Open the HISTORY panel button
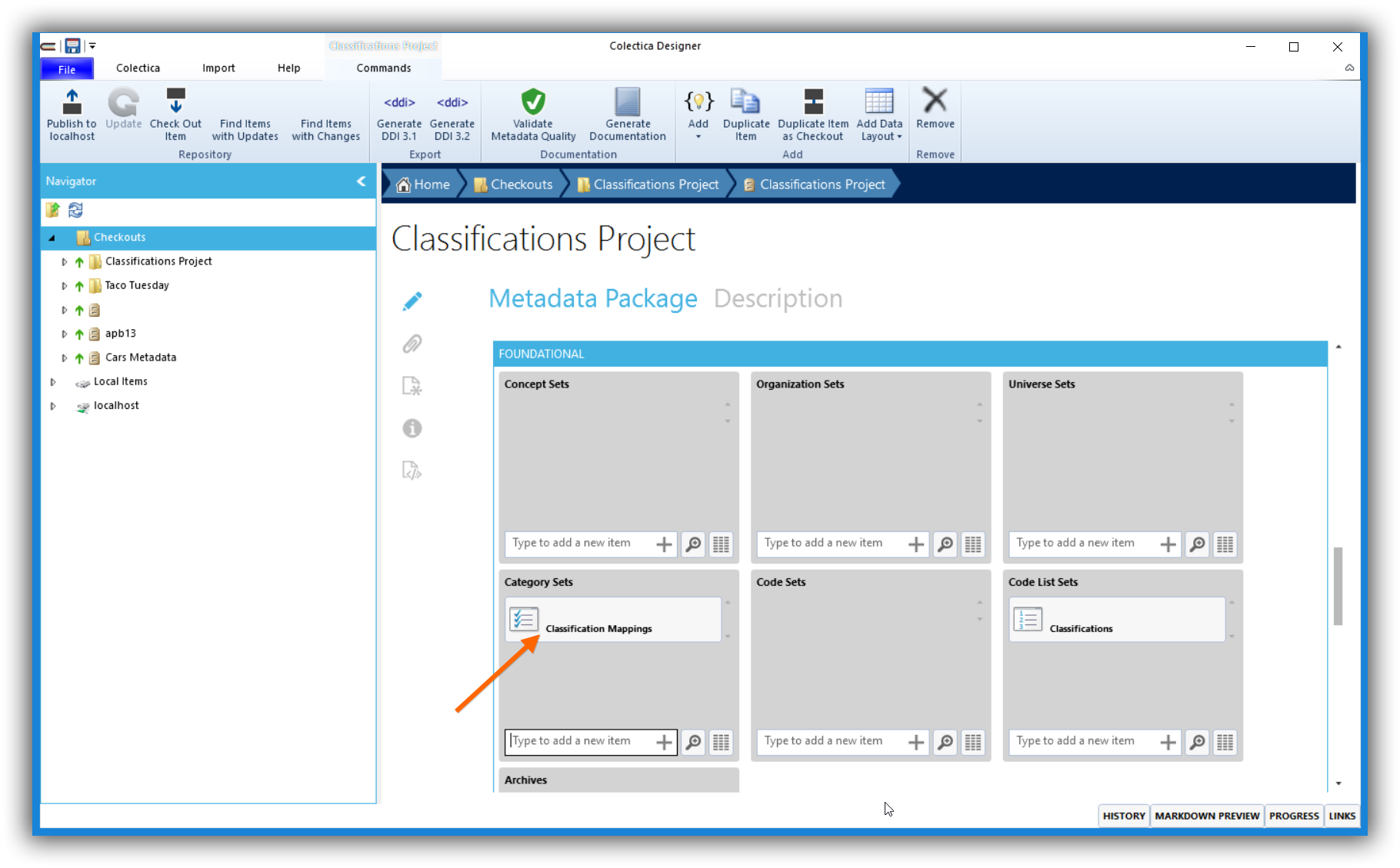 point(1124,816)
